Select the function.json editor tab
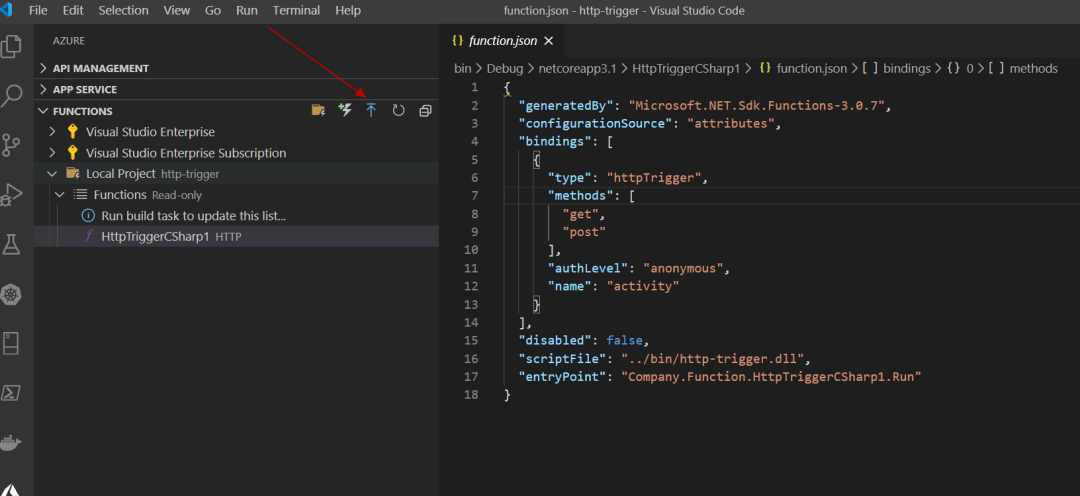Screen dimensions: 1080x496 (x=503, y=41)
